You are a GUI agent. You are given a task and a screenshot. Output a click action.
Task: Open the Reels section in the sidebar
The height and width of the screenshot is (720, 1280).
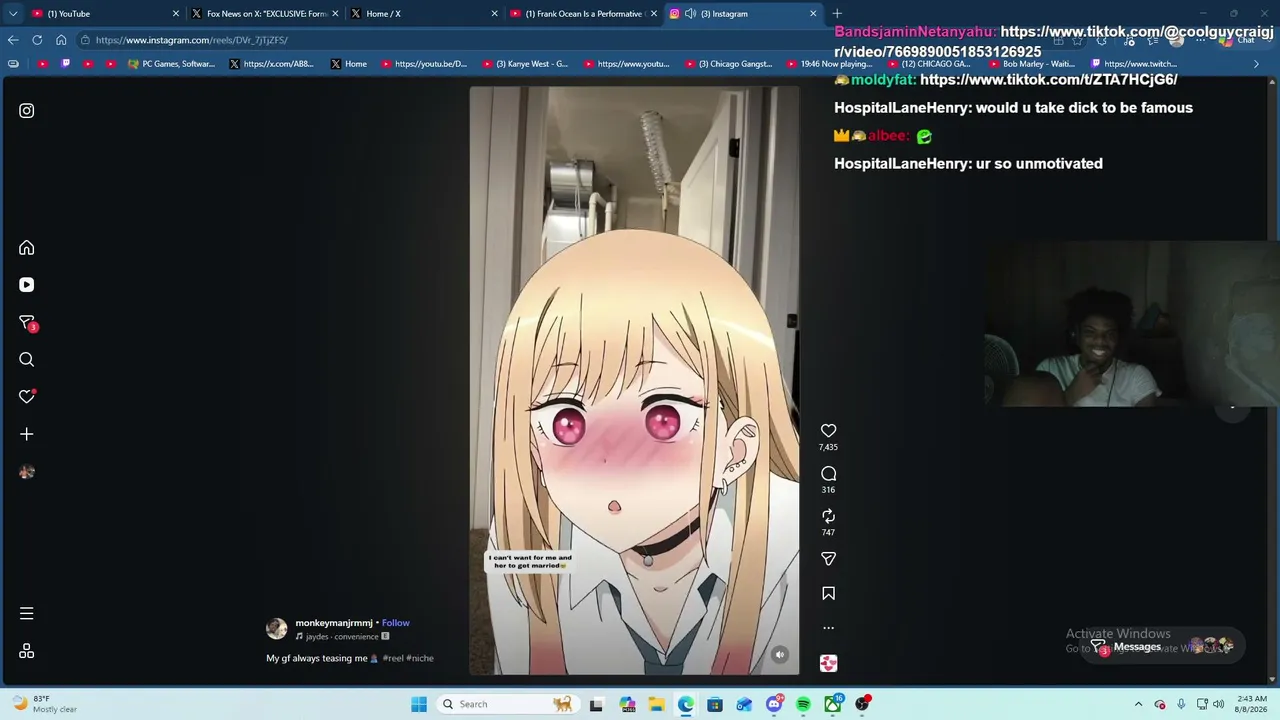(27, 285)
